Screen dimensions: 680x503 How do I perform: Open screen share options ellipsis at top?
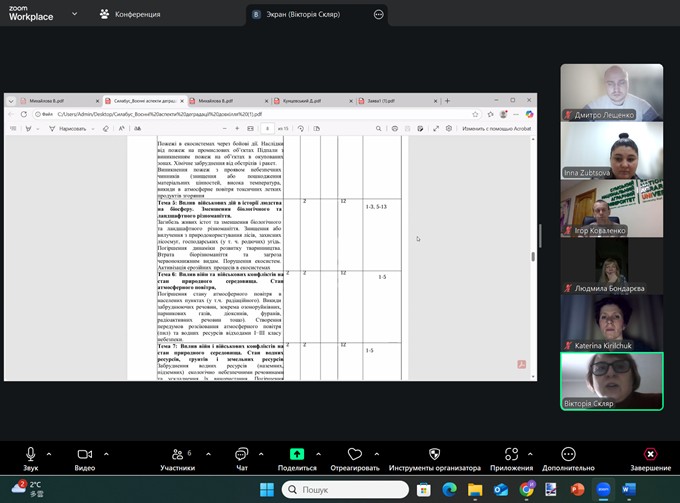point(379,15)
